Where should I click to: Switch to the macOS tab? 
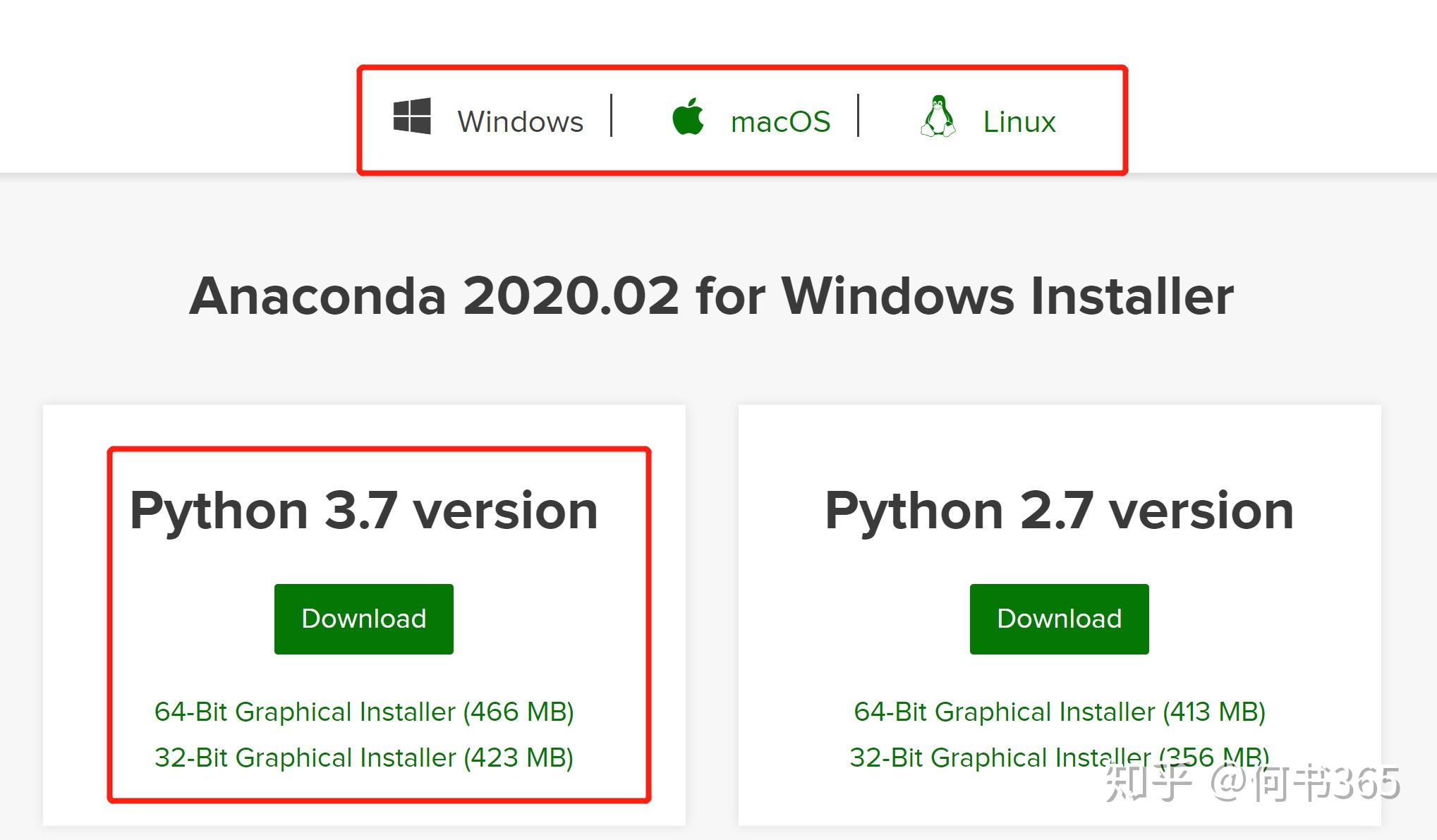coord(780,121)
